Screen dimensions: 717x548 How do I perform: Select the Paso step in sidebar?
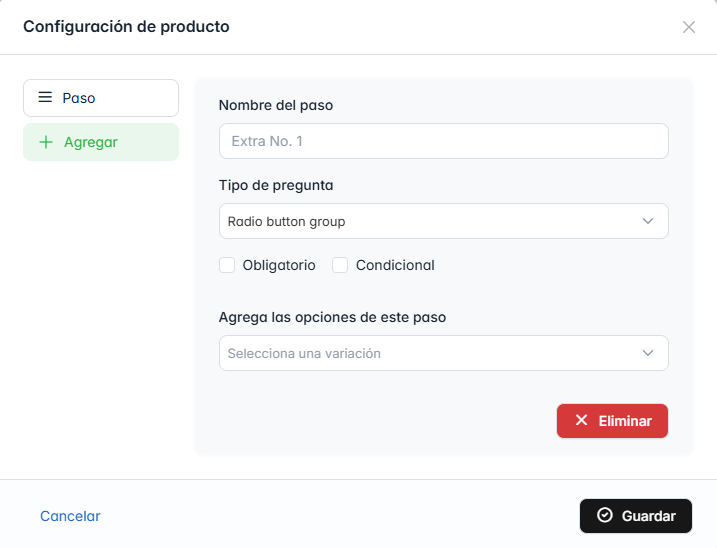(x=101, y=98)
